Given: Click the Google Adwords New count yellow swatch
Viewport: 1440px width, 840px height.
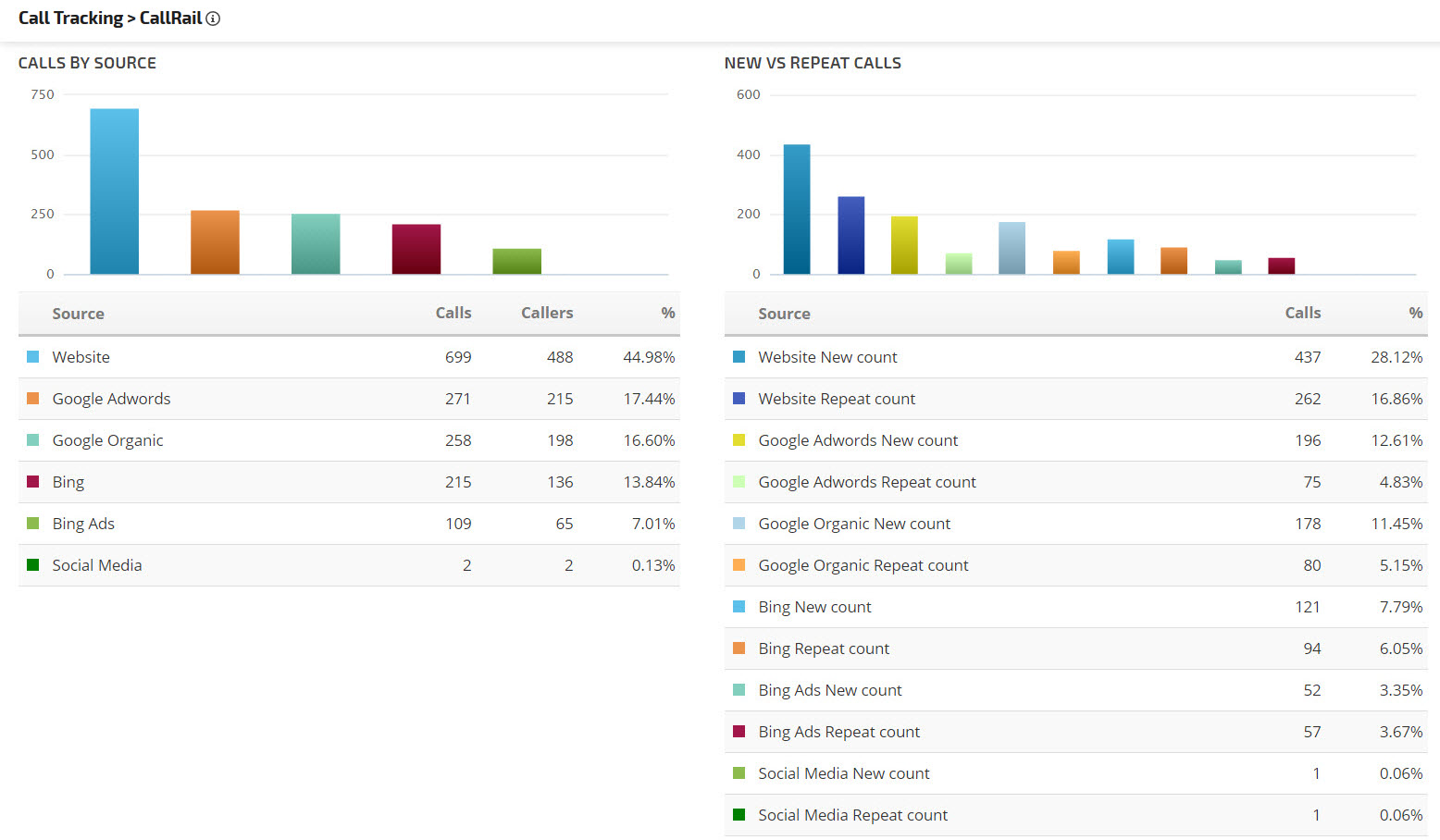Looking at the screenshot, I should [739, 440].
